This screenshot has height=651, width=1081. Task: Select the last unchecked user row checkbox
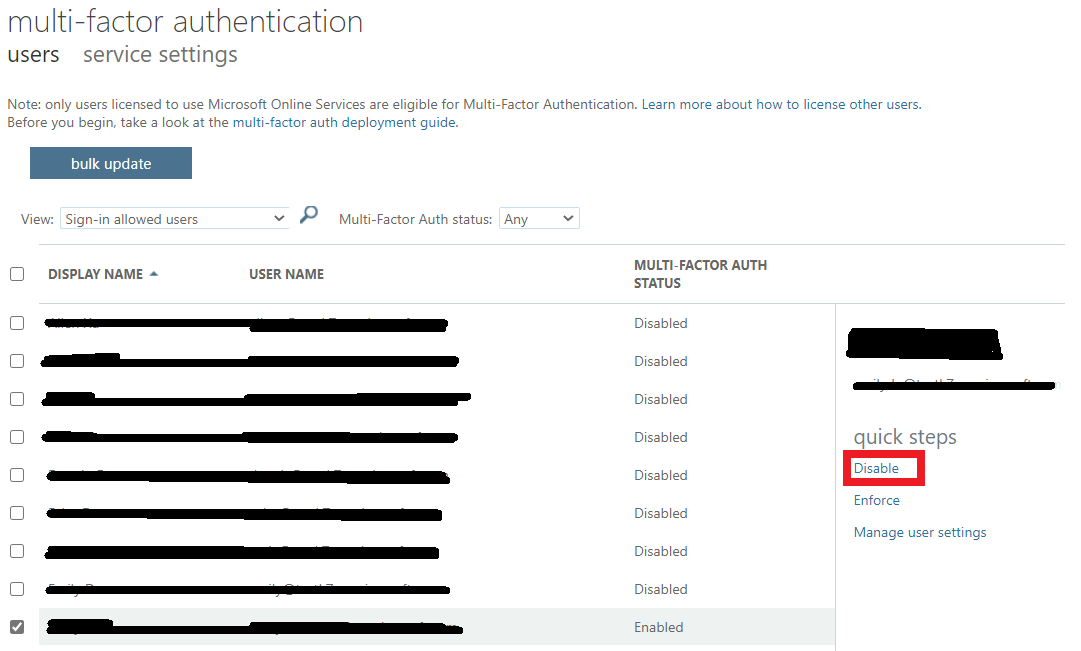(17, 589)
